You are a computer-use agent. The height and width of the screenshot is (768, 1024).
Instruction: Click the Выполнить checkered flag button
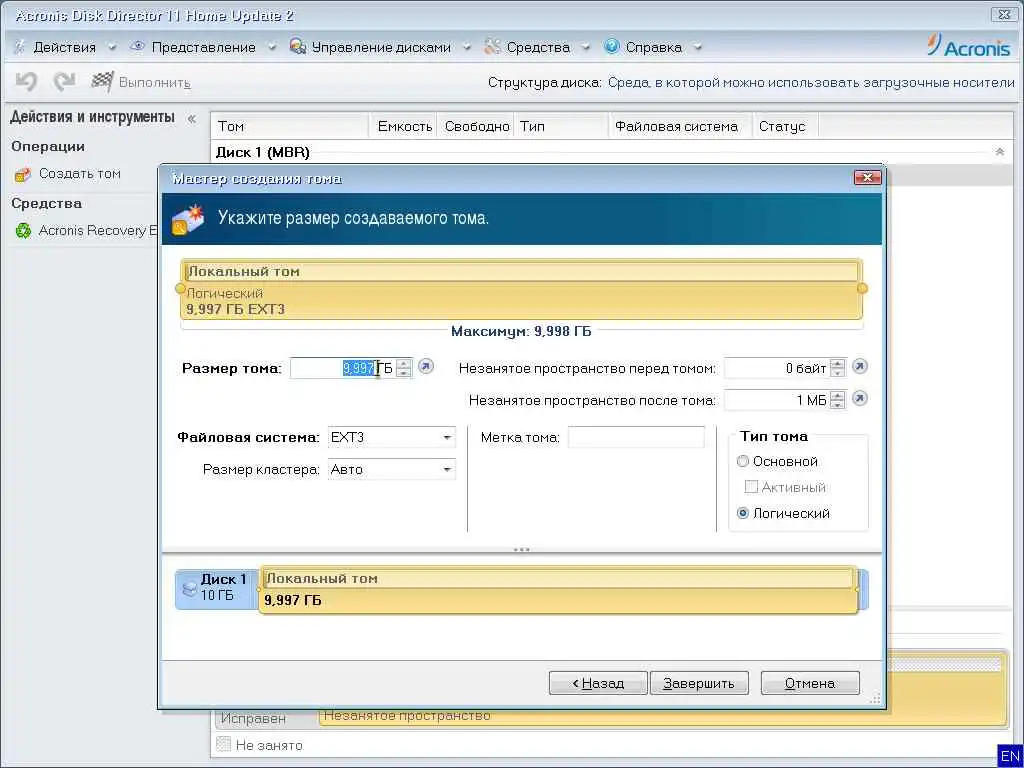point(140,82)
